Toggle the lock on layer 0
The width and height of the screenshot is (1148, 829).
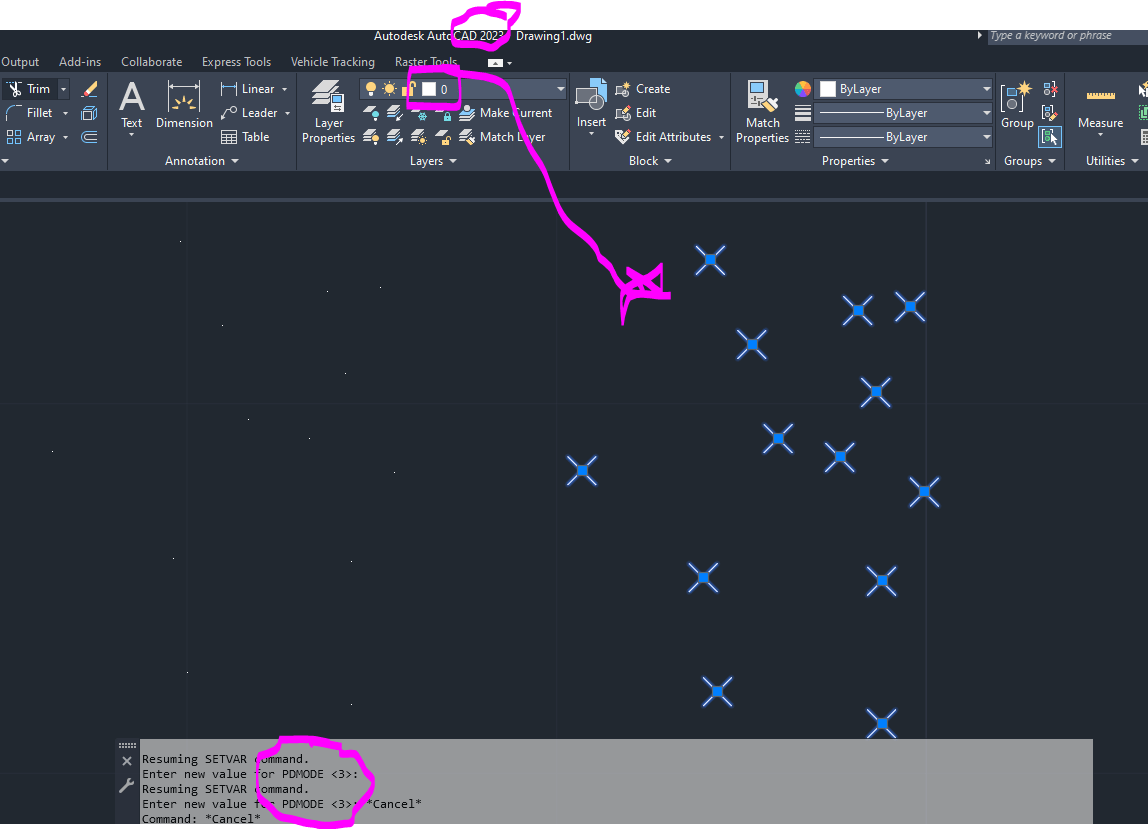click(408, 88)
